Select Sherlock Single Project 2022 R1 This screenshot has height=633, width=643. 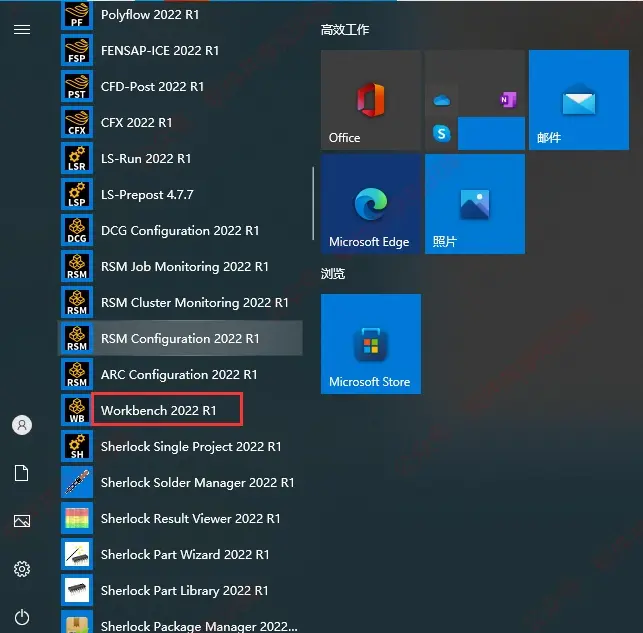[191, 446]
